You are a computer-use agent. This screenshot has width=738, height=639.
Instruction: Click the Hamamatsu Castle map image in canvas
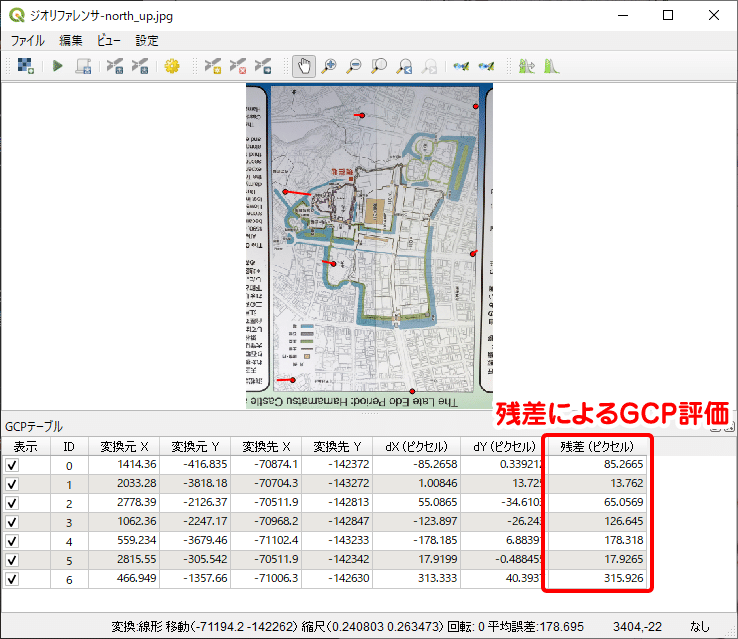(369, 246)
